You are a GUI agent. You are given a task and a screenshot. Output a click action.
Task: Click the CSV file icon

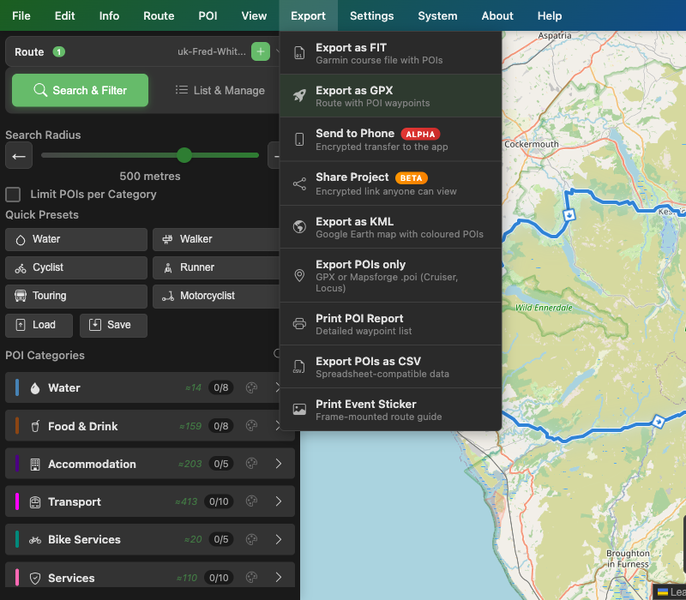point(299,367)
